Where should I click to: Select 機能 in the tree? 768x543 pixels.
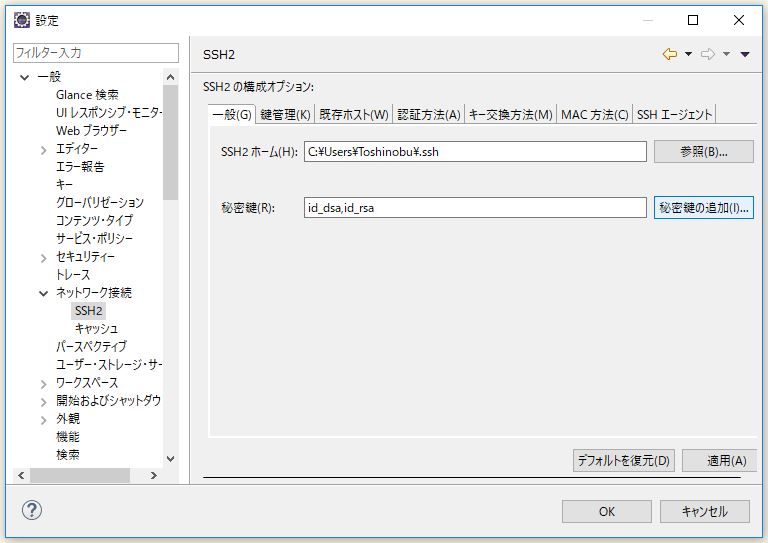click(68, 437)
